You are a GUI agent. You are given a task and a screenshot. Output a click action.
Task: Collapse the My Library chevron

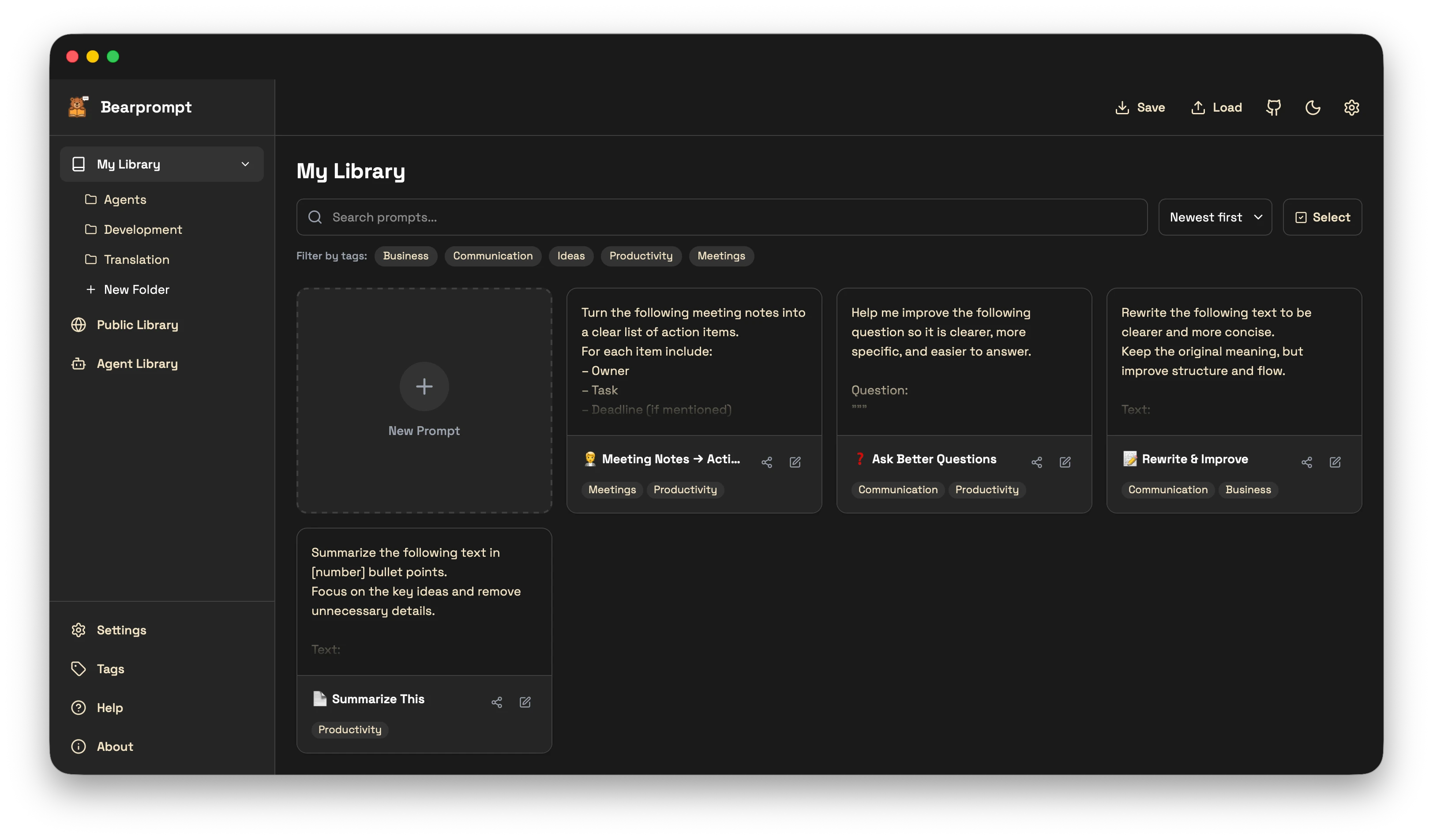pos(245,165)
